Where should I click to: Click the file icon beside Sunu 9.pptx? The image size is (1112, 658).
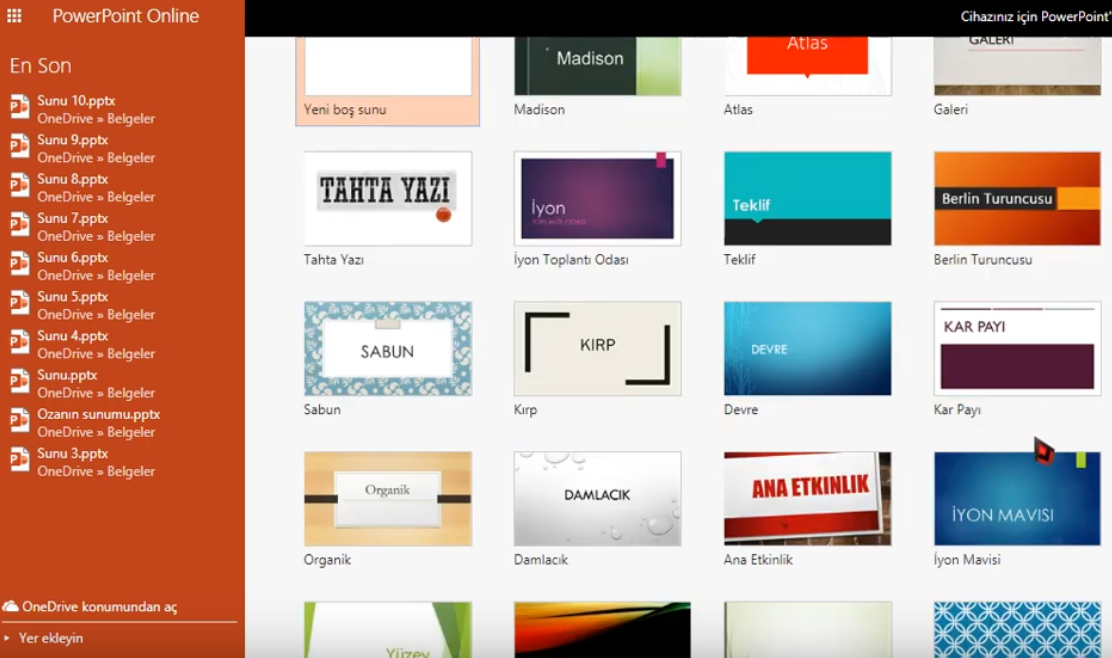tap(19, 147)
